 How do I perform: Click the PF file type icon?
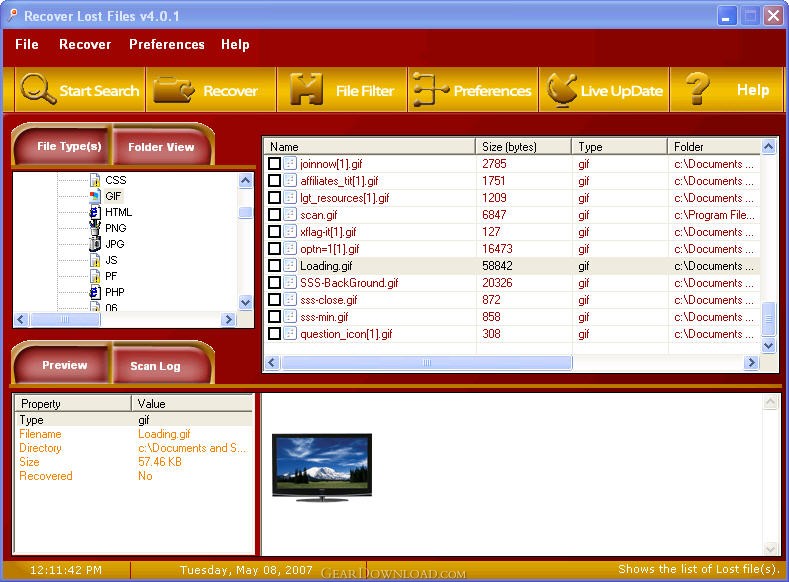click(x=95, y=276)
